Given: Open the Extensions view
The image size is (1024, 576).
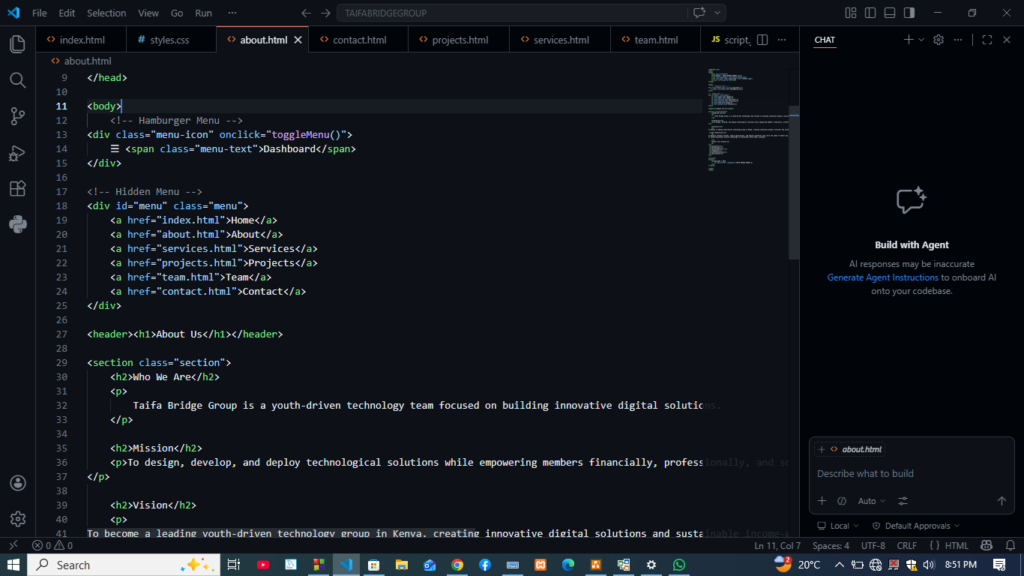Looking at the screenshot, I should click(x=18, y=189).
